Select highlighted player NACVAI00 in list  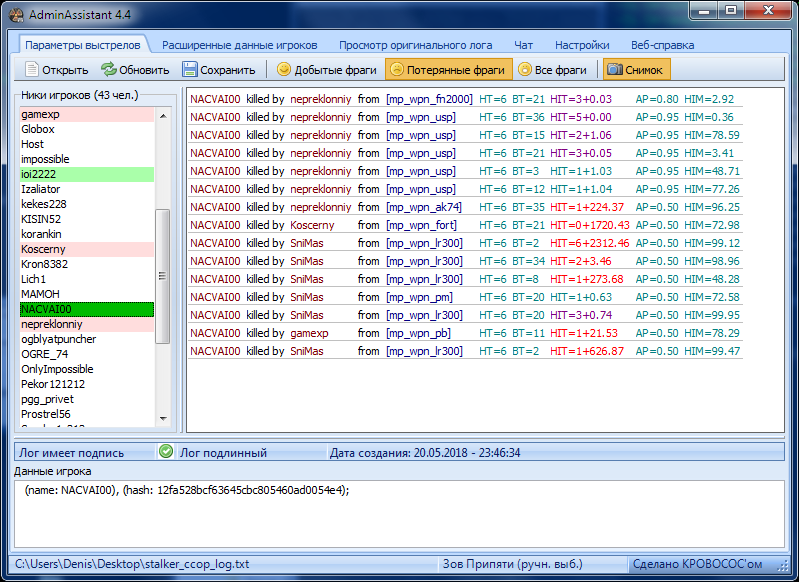point(87,309)
